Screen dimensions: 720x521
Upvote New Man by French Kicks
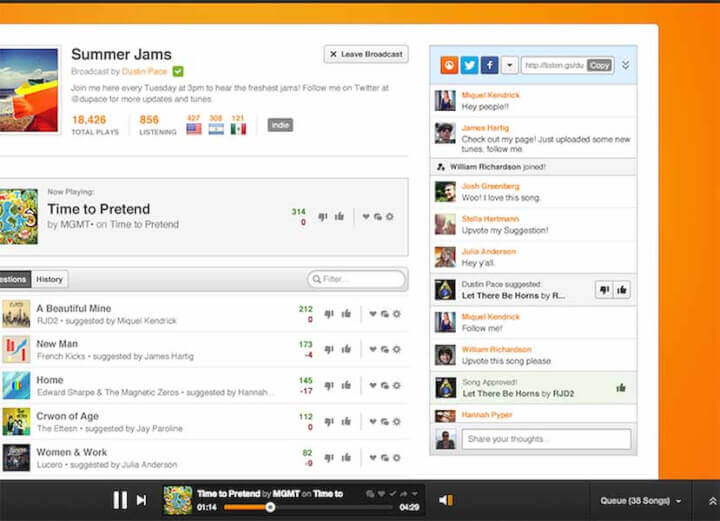pos(346,349)
